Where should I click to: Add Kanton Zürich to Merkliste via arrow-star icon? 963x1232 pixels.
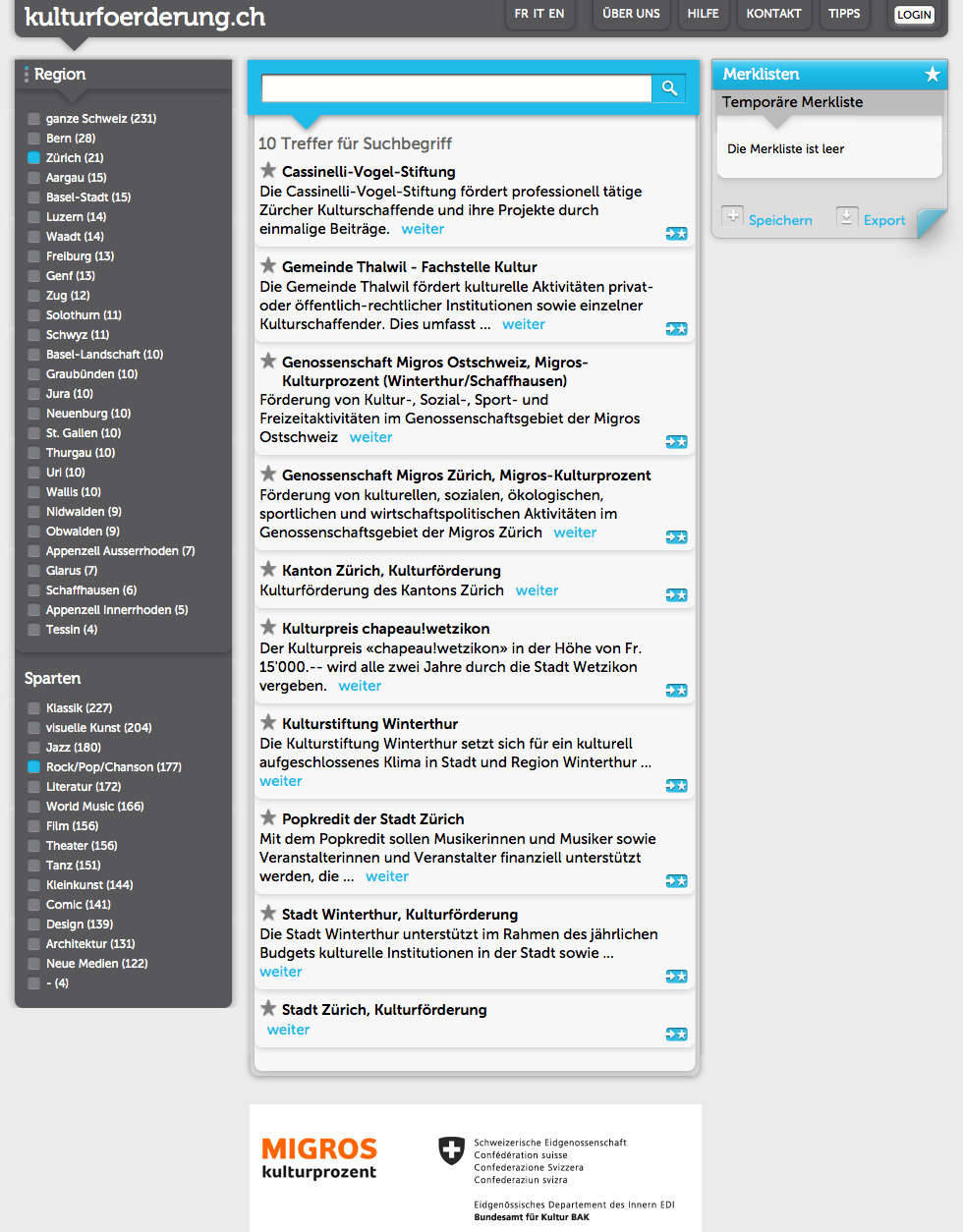[676, 595]
